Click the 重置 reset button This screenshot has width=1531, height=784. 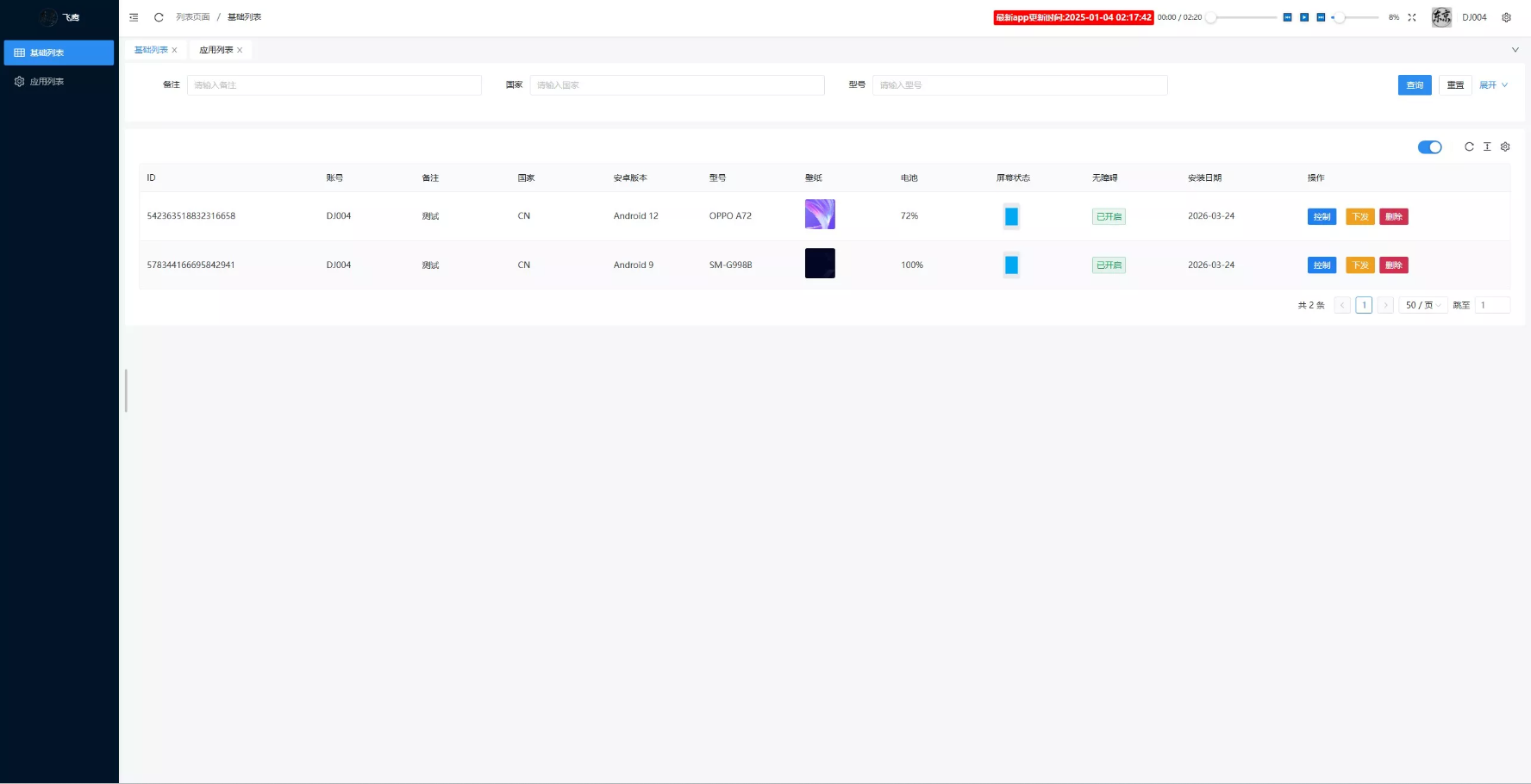tap(1455, 85)
